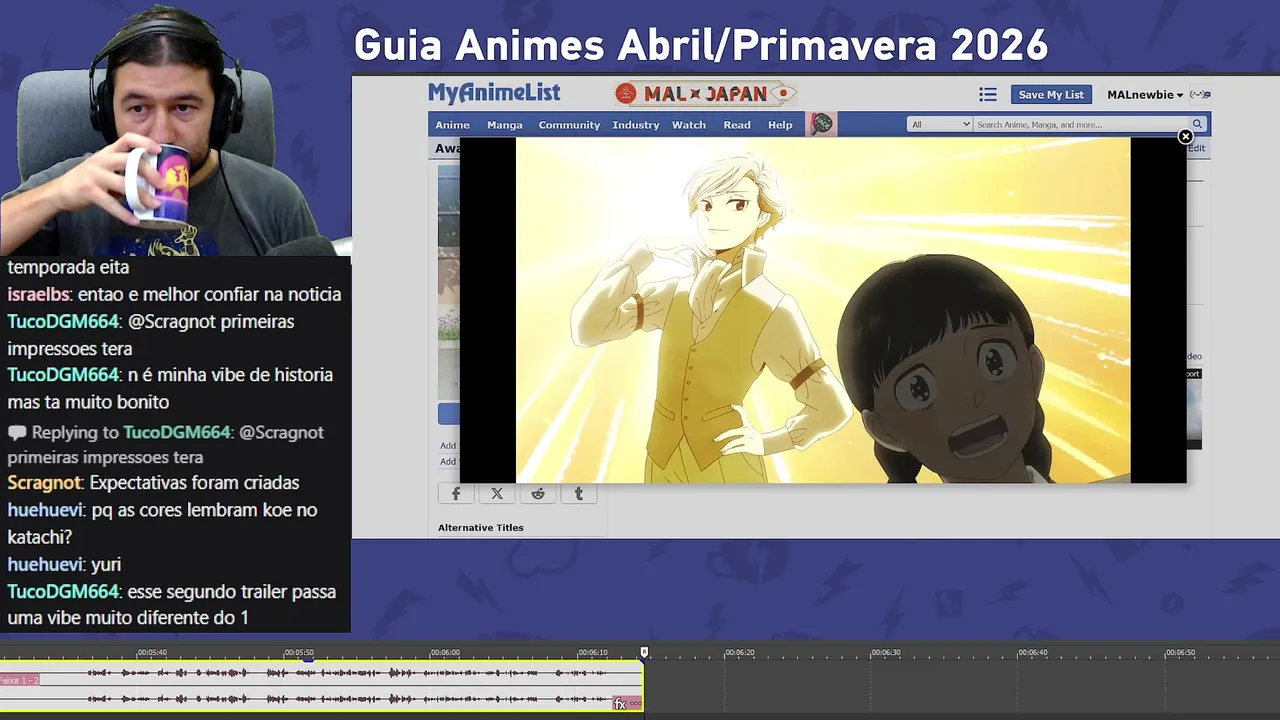Focus the Search Anime, Manga field

(1081, 124)
